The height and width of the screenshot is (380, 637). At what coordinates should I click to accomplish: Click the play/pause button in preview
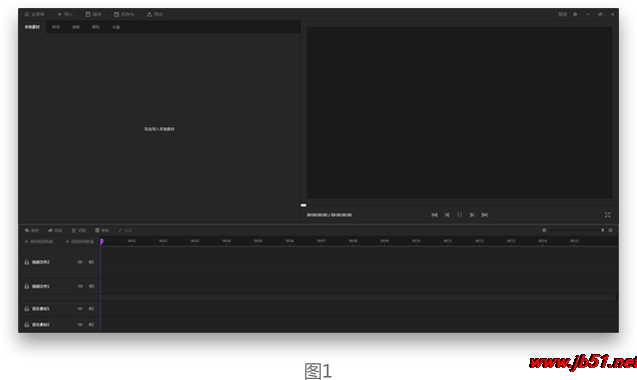pyautogui.click(x=459, y=215)
